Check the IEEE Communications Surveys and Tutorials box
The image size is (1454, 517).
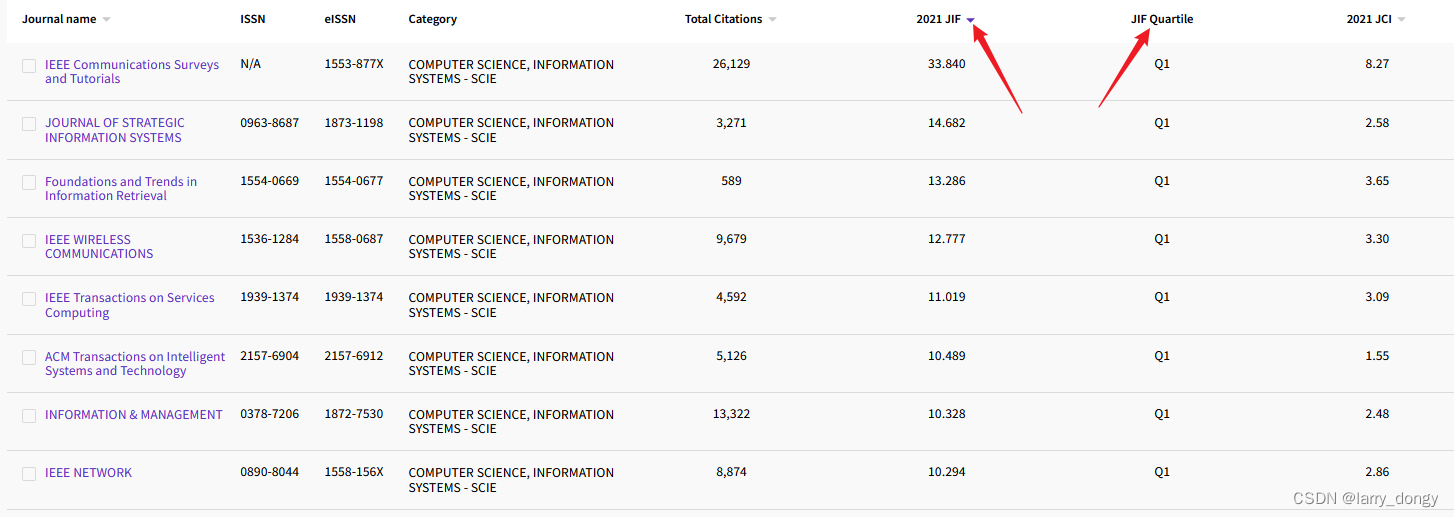click(29, 66)
